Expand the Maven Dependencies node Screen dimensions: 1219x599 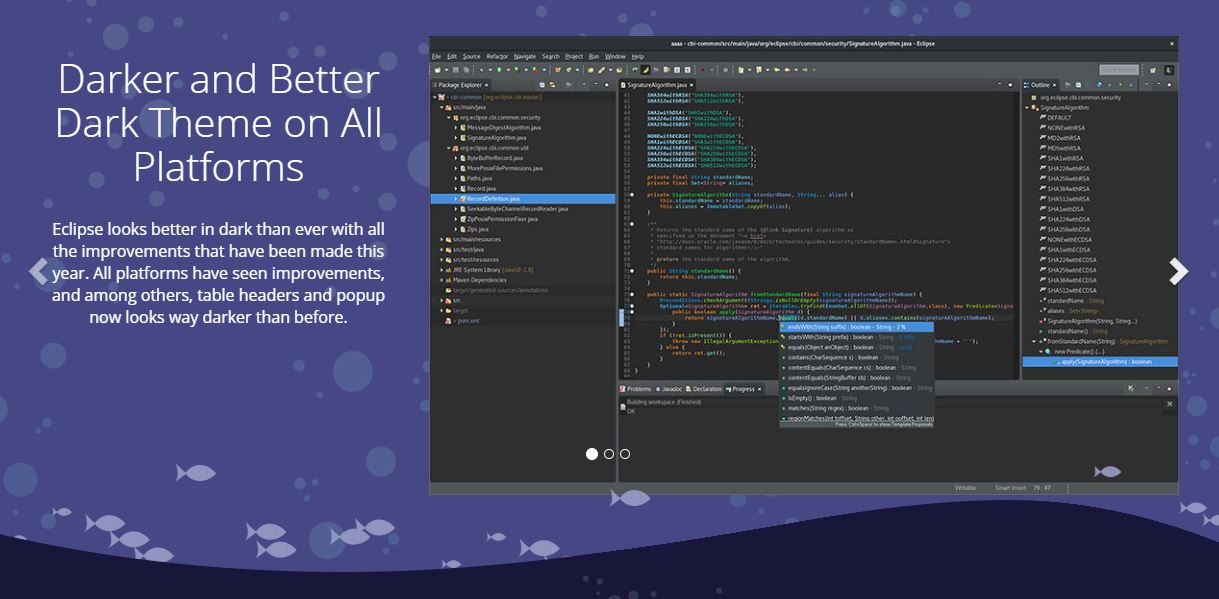pyautogui.click(x=443, y=280)
